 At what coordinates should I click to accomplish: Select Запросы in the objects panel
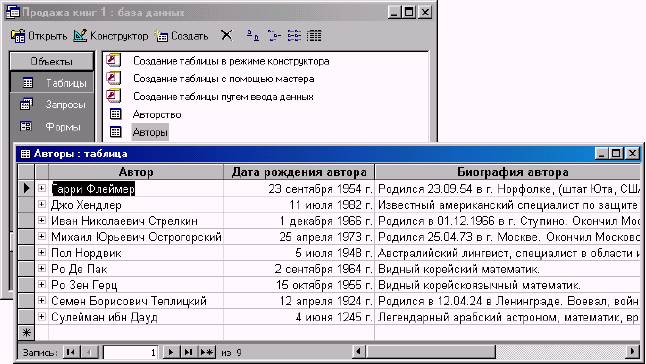pos(52,105)
